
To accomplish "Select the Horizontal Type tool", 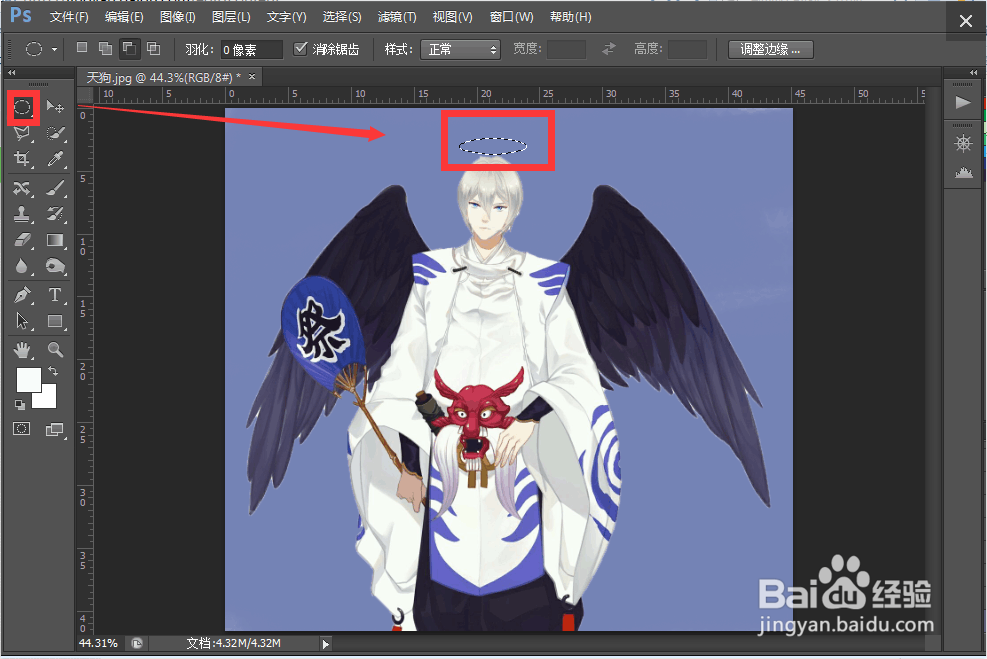I will tap(55, 295).
